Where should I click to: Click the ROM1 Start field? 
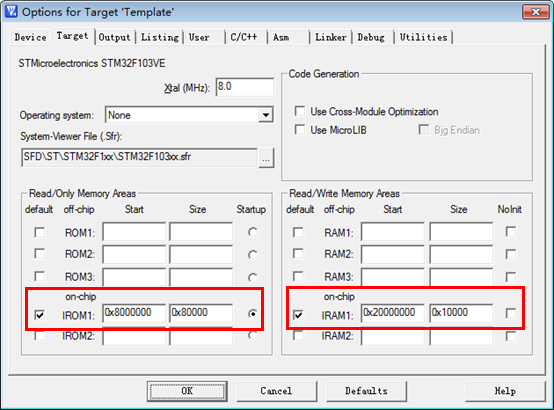coord(134,232)
